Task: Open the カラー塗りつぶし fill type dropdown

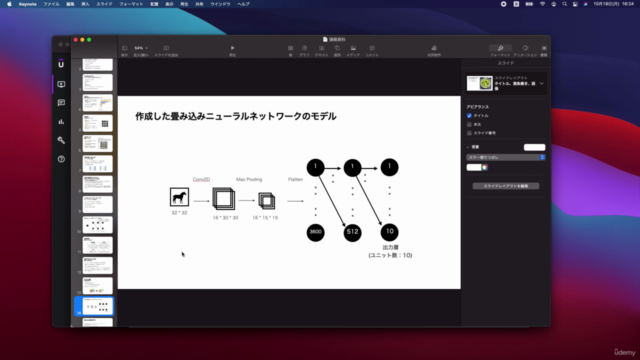Action: [506, 158]
